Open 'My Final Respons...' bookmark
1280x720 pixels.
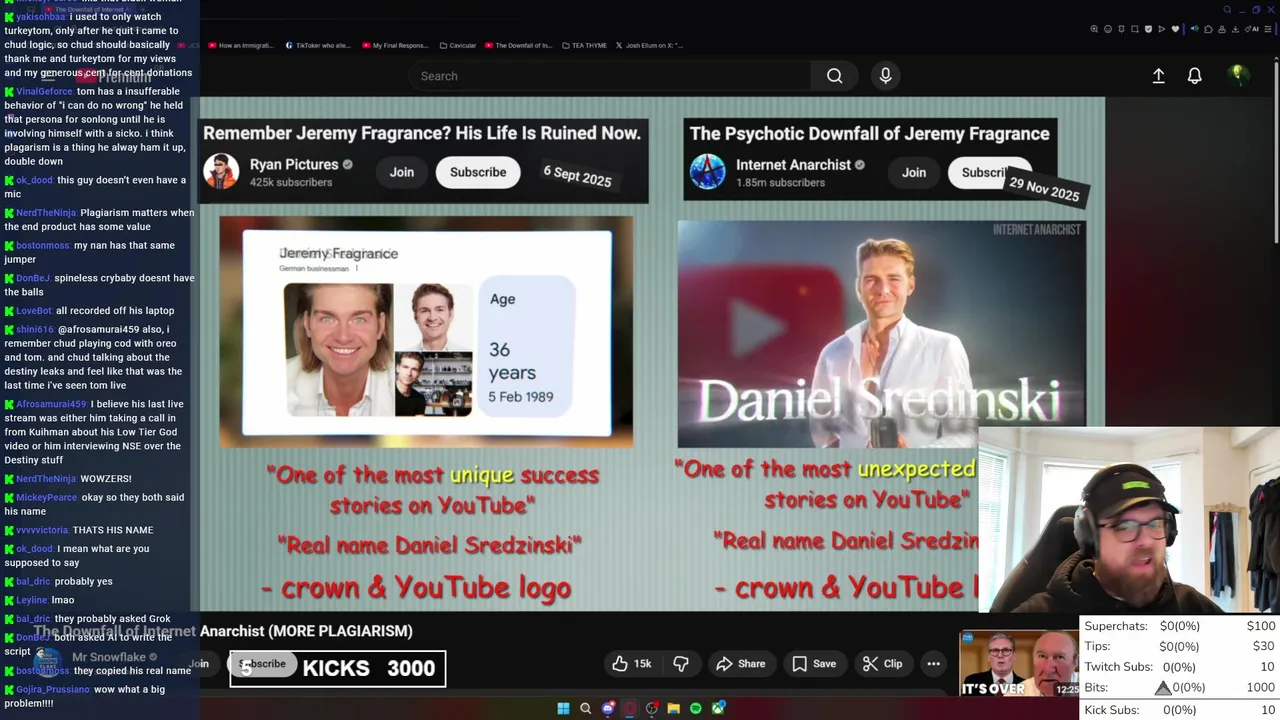click(394, 45)
